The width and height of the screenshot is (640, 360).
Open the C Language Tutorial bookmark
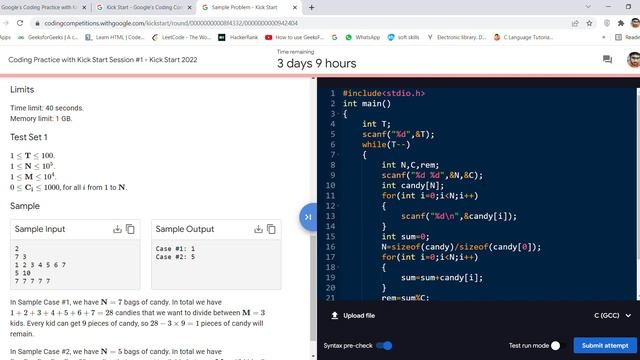point(523,37)
